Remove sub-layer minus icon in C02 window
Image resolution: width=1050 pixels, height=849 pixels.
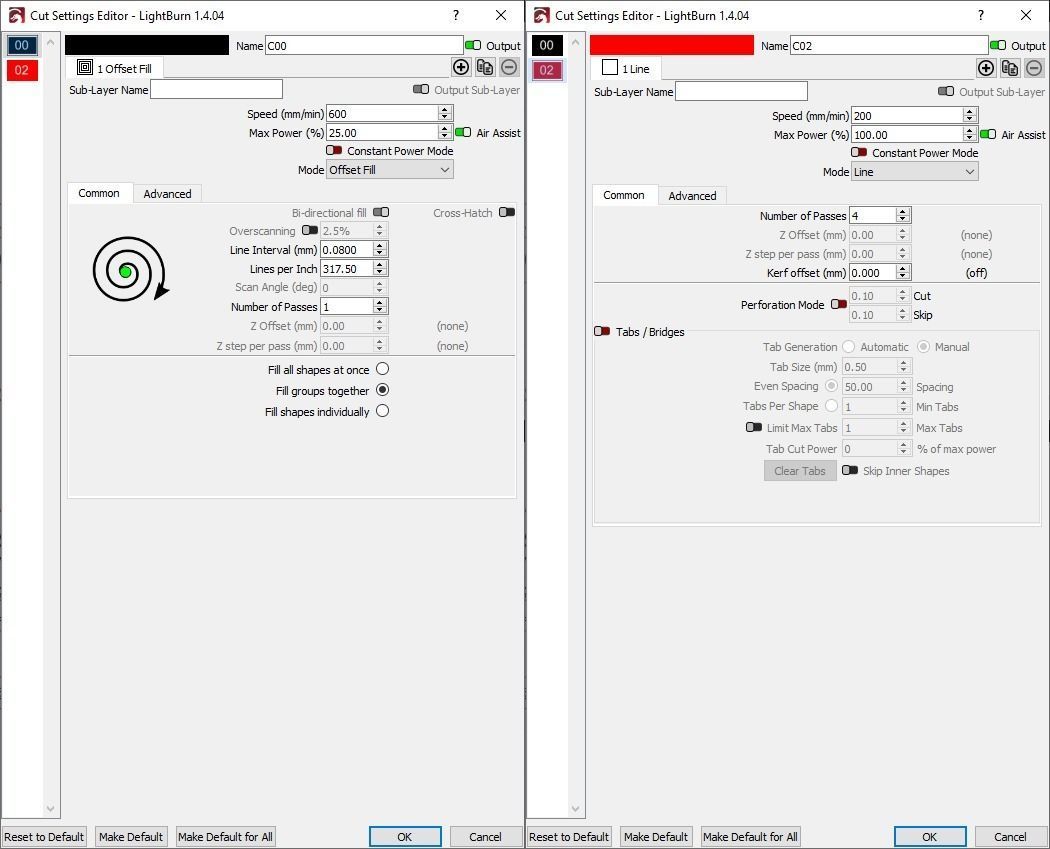coord(1034,68)
